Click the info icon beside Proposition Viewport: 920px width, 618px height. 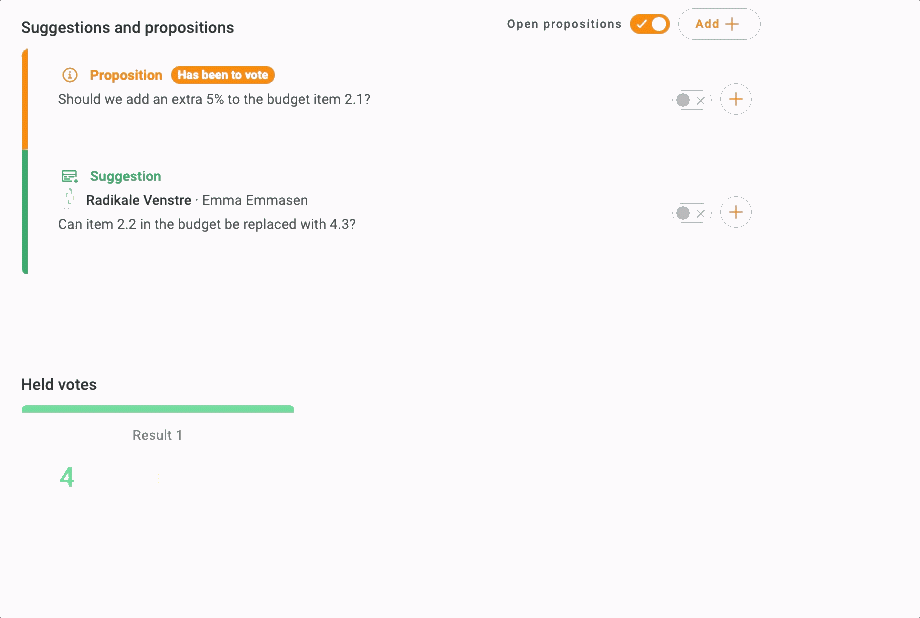(x=70, y=75)
